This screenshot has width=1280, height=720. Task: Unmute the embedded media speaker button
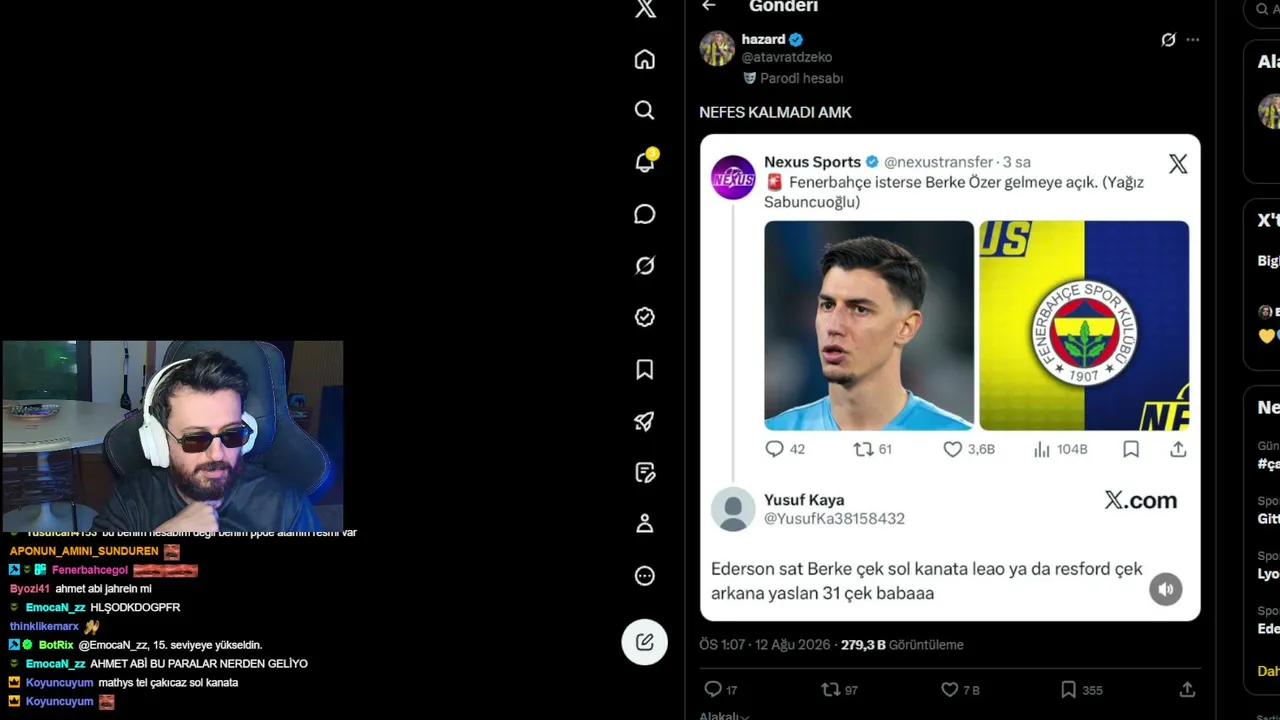click(x=1165, y=589)
